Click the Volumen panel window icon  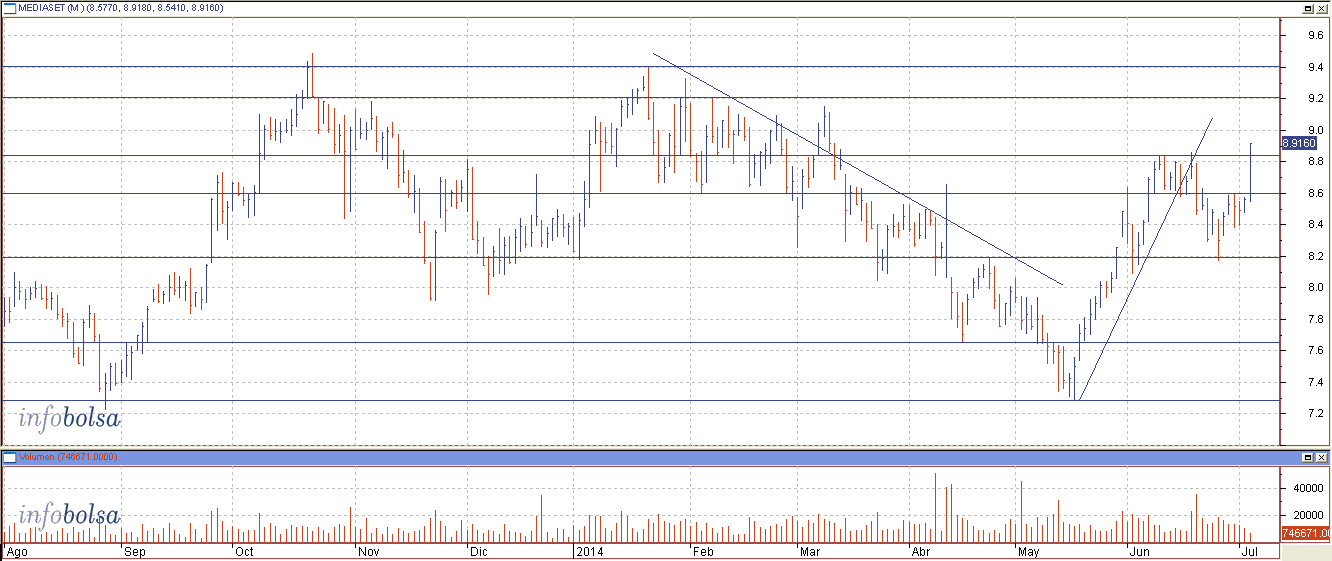8,457
